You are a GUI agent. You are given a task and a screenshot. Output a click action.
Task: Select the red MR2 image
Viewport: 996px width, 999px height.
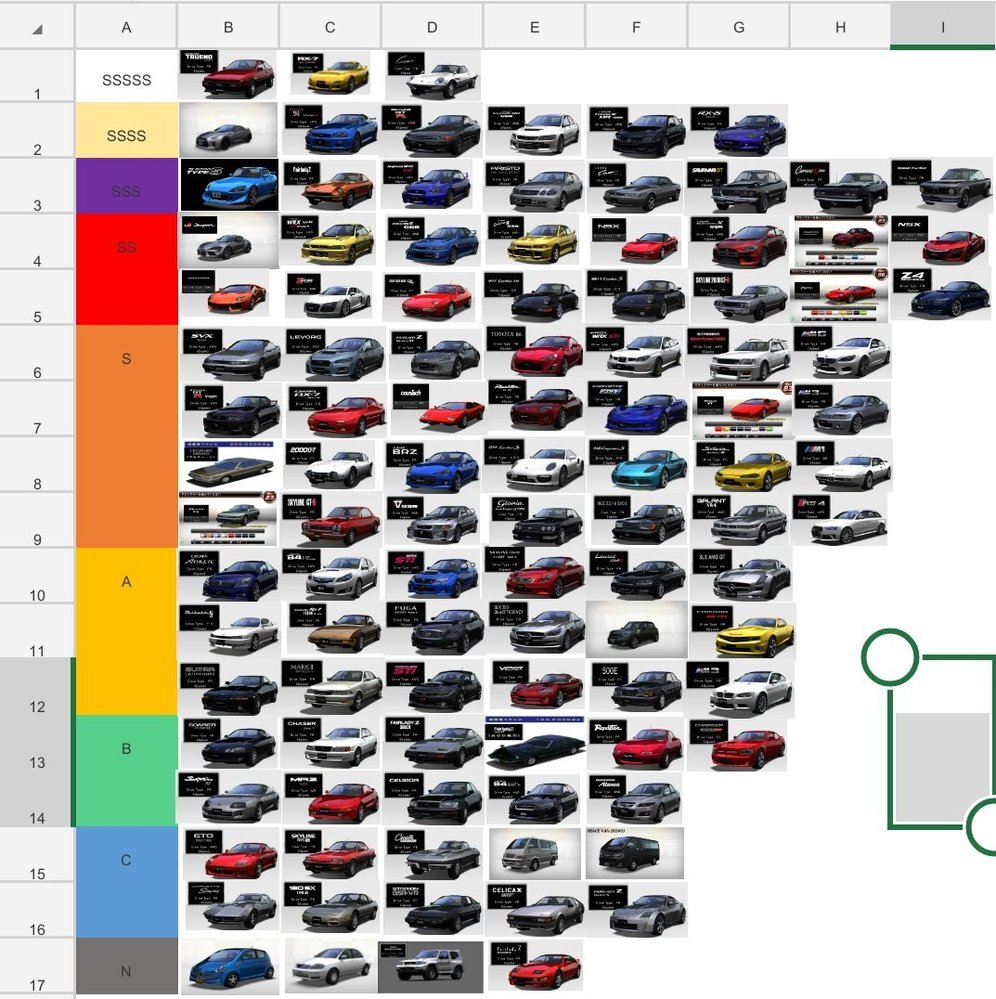tap(333, 798)
